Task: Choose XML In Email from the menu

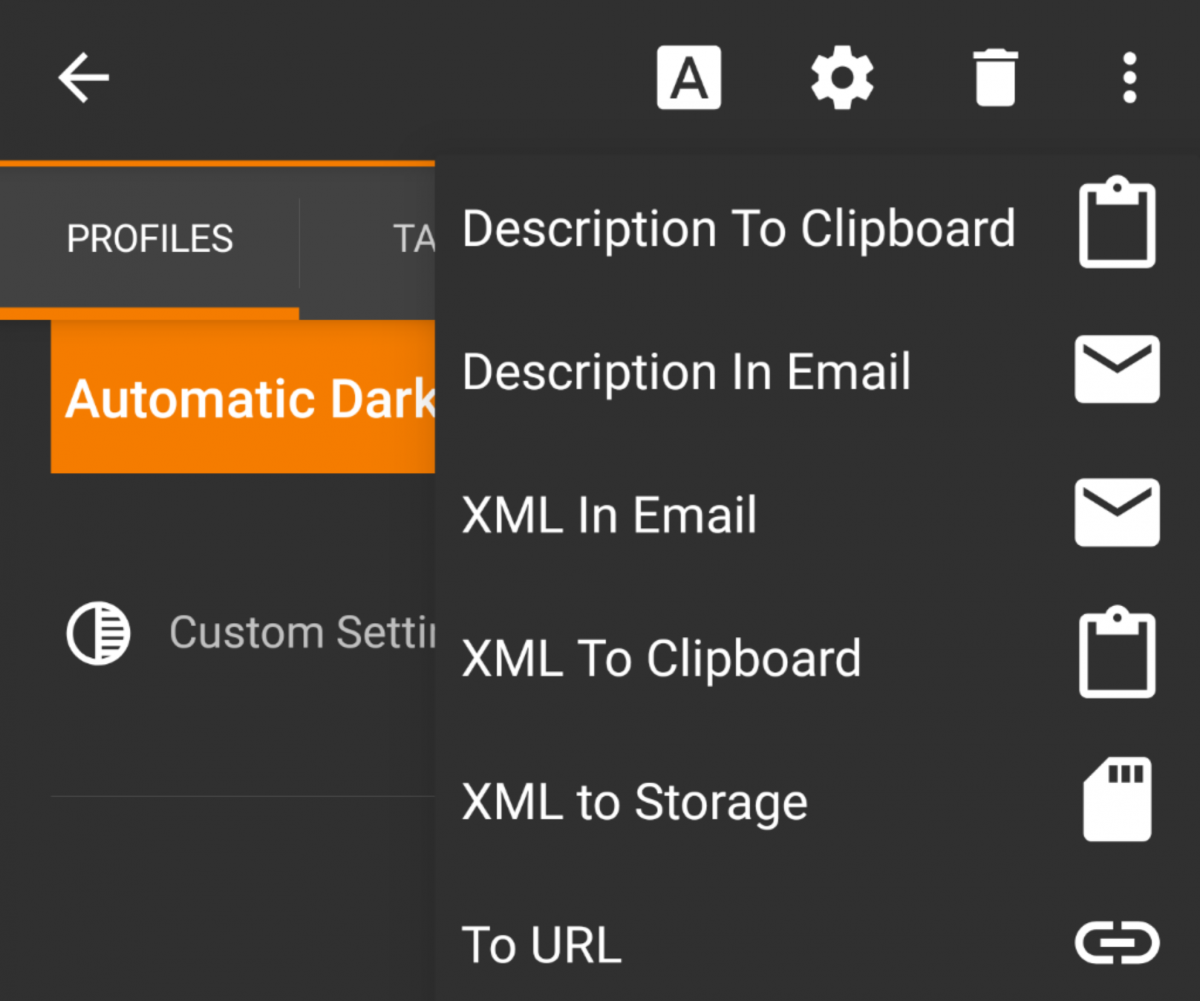Action: tap(608, 514)
